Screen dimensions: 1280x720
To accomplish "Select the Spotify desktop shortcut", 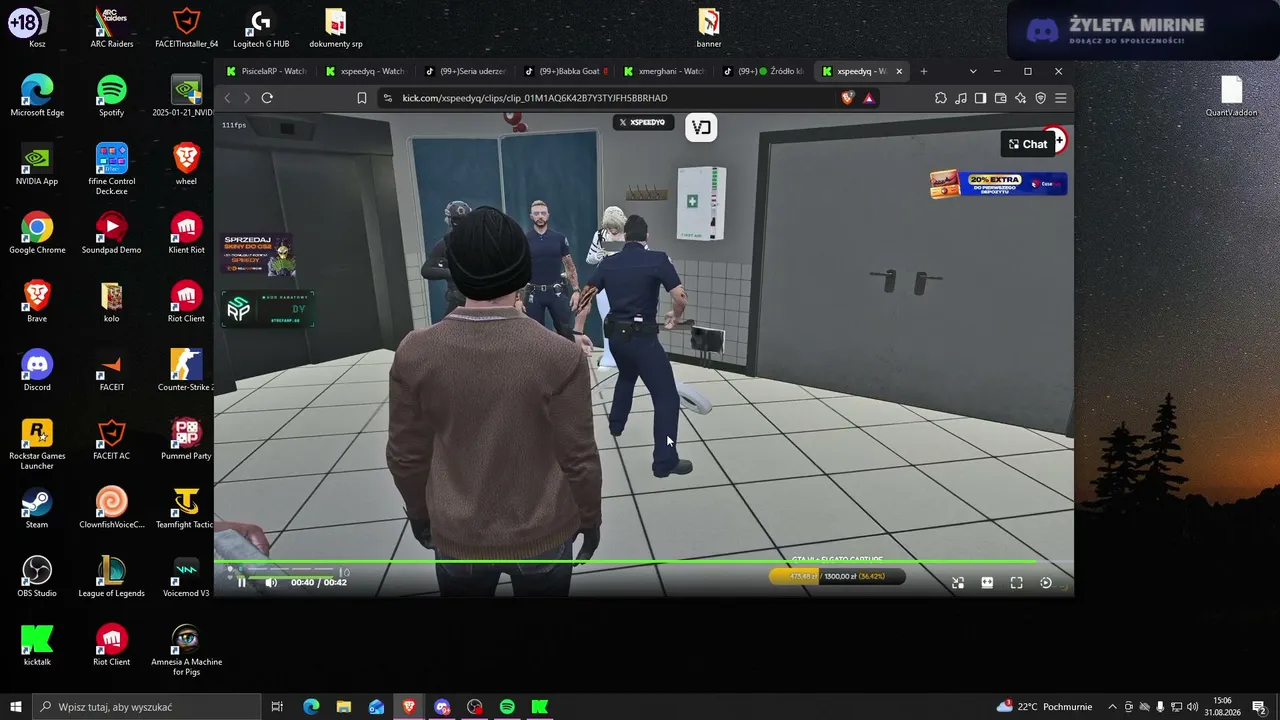I will pos(111,96).
